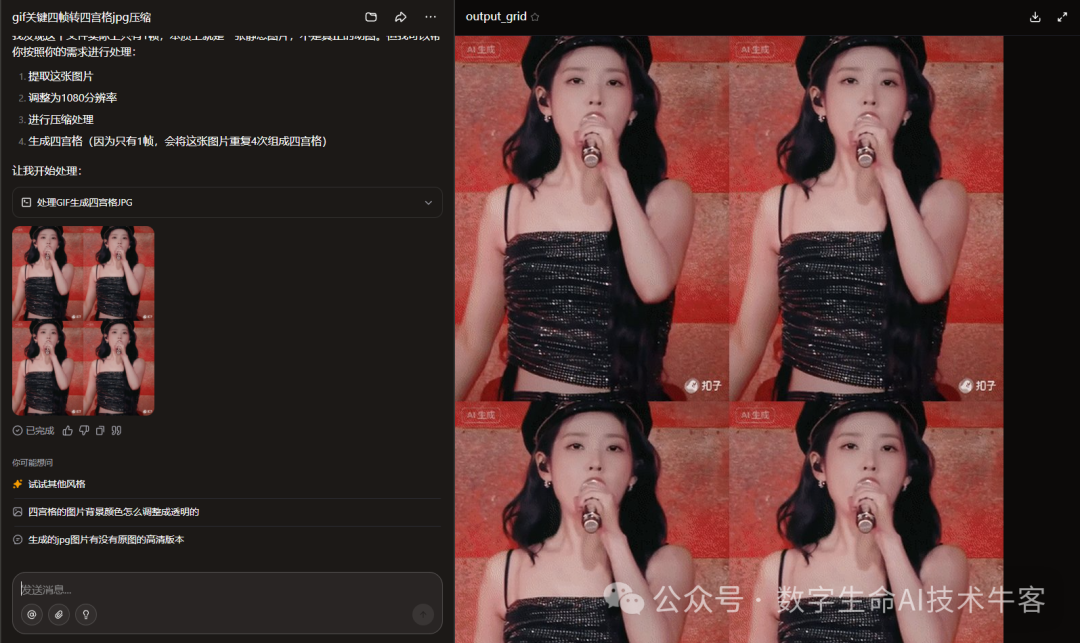Click list item 调整为1080分辨率
Viewport: 1080px width, 643px height.
tap(72, 98)
